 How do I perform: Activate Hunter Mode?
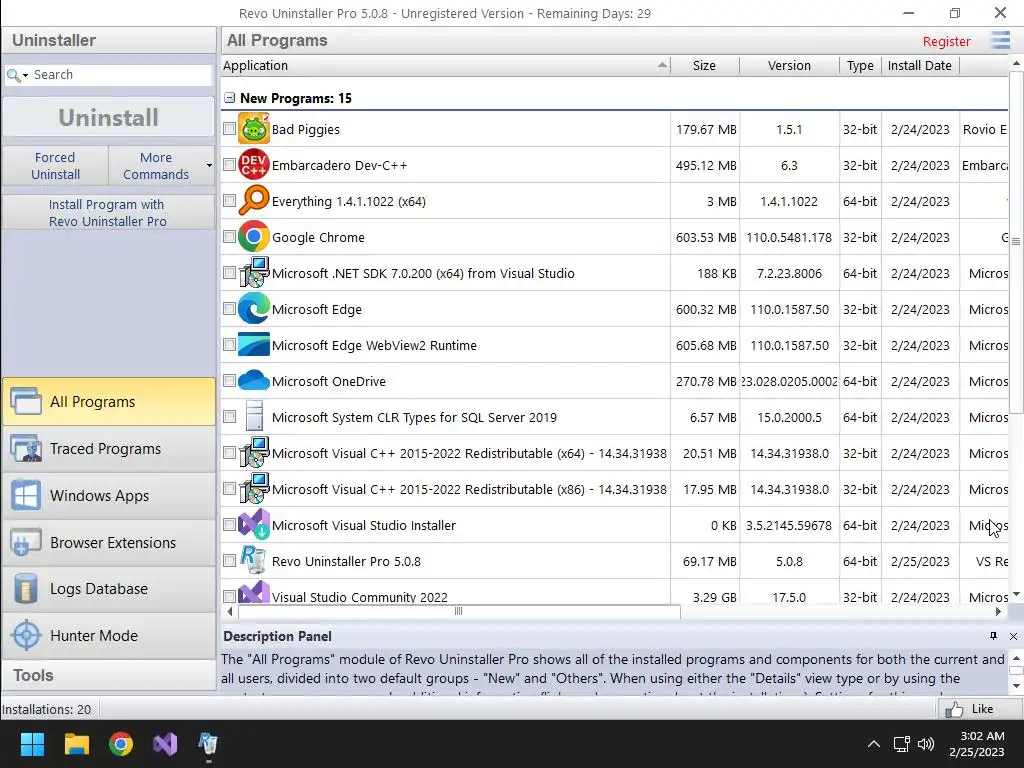point(109,635)
